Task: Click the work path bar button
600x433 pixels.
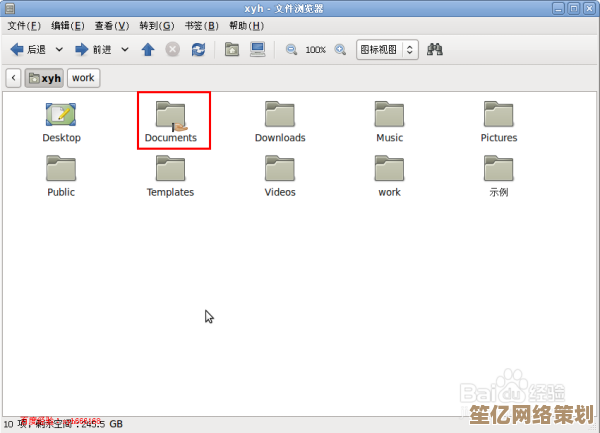Action: click(83, 77)
